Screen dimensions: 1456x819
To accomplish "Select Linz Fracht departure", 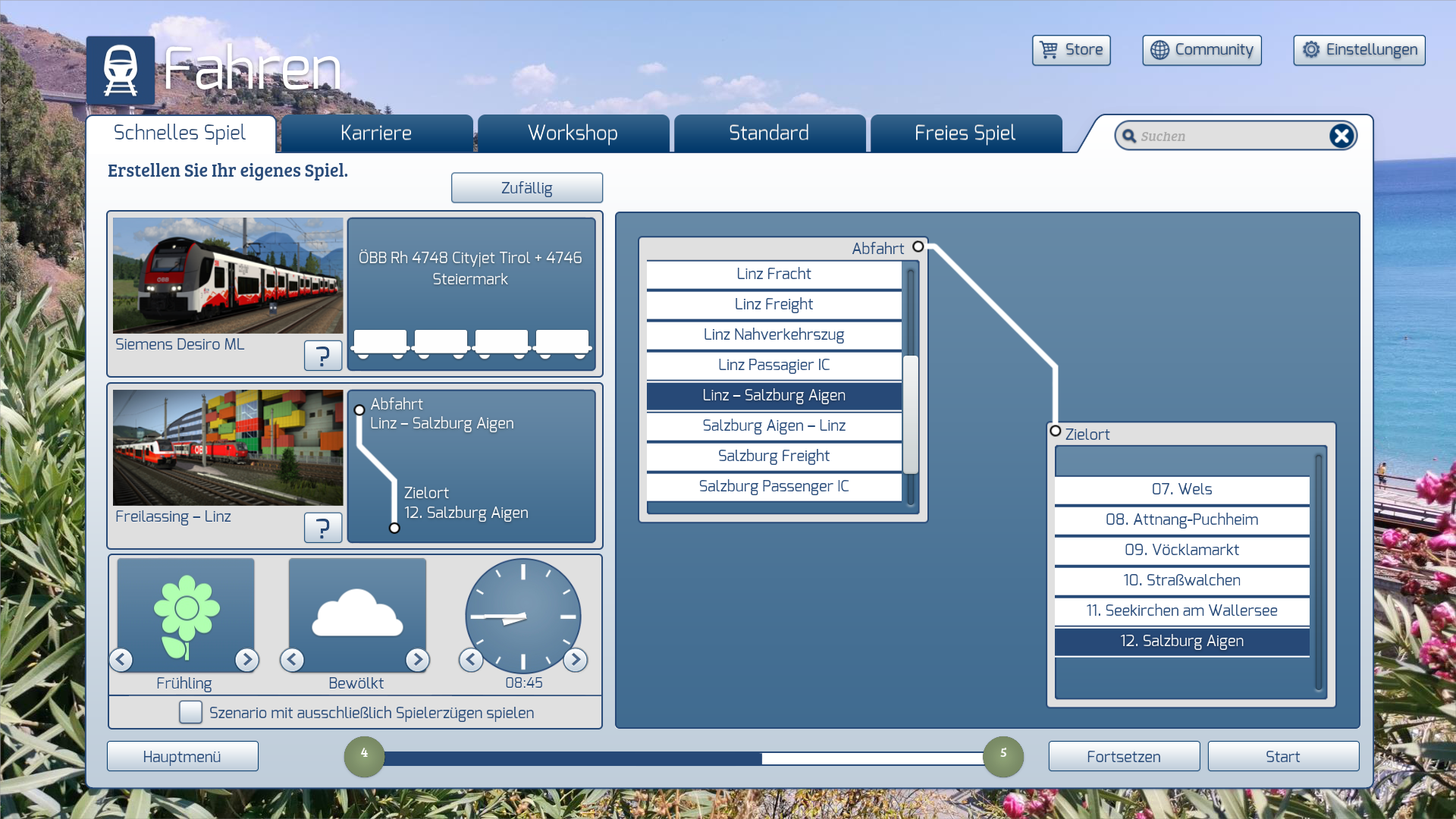I will [x=774, y=274].
